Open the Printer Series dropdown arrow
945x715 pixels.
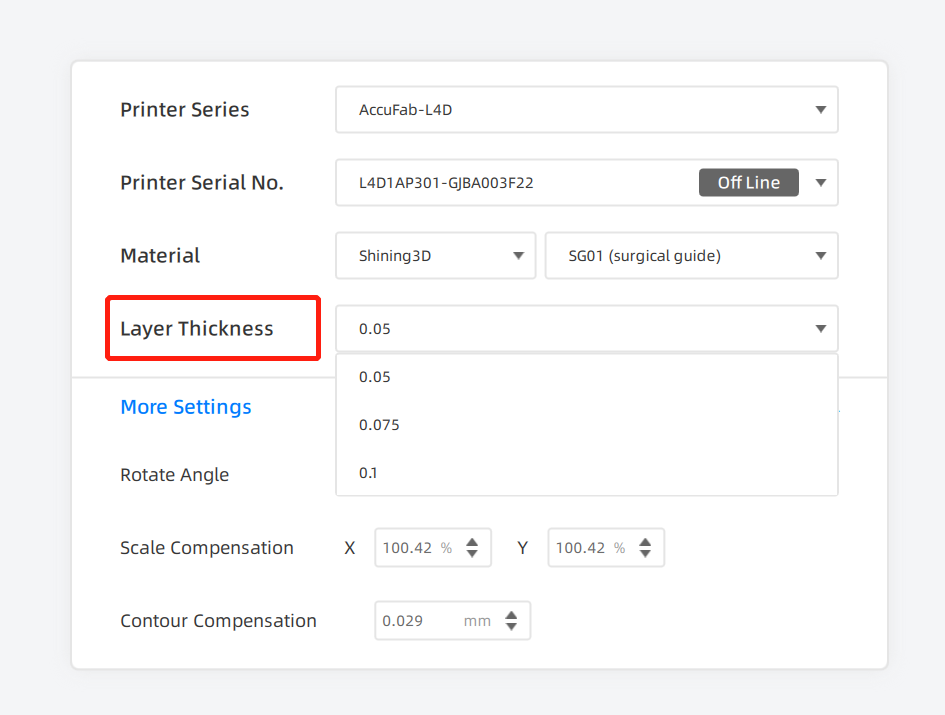point(820,110)
